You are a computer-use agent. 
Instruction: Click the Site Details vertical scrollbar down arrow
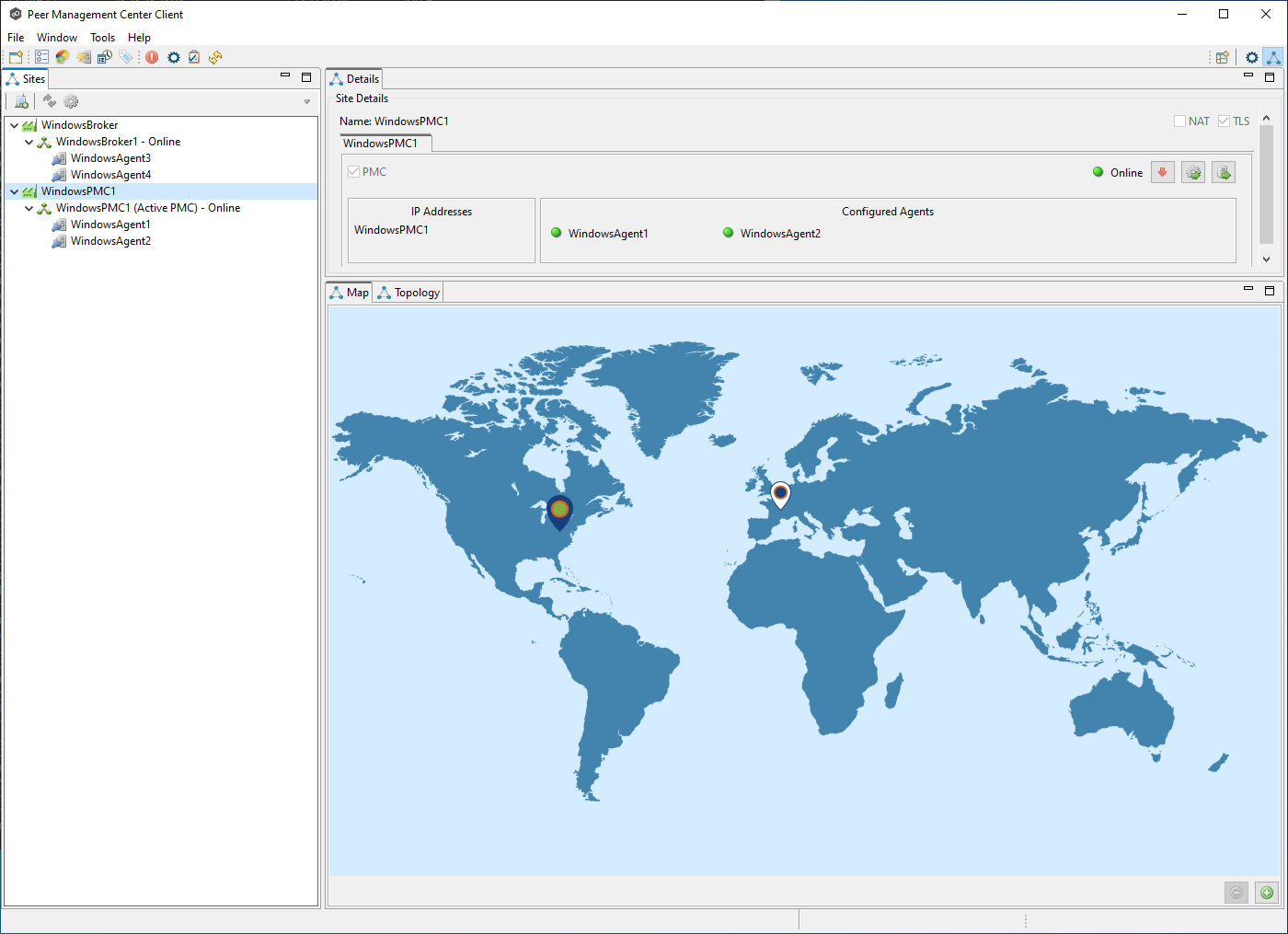[x=1266, y=259]
